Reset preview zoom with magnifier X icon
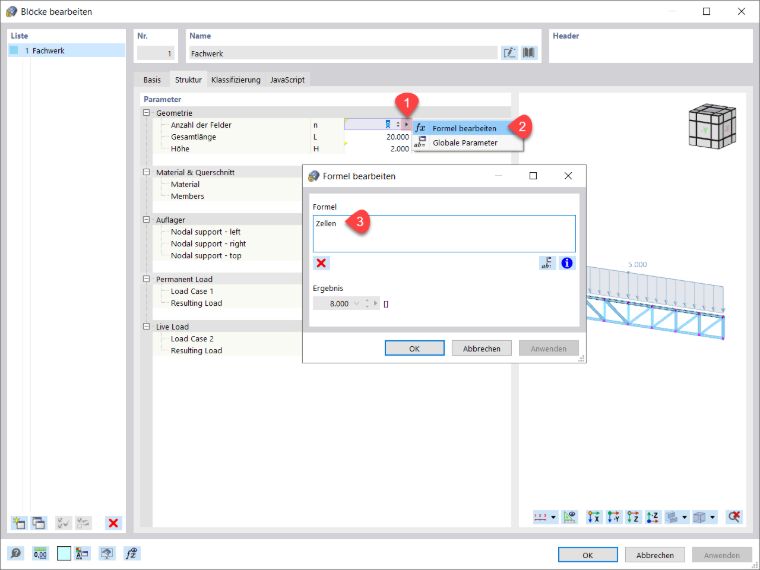Screen dimensions: 760x570 tap(734, 517)
